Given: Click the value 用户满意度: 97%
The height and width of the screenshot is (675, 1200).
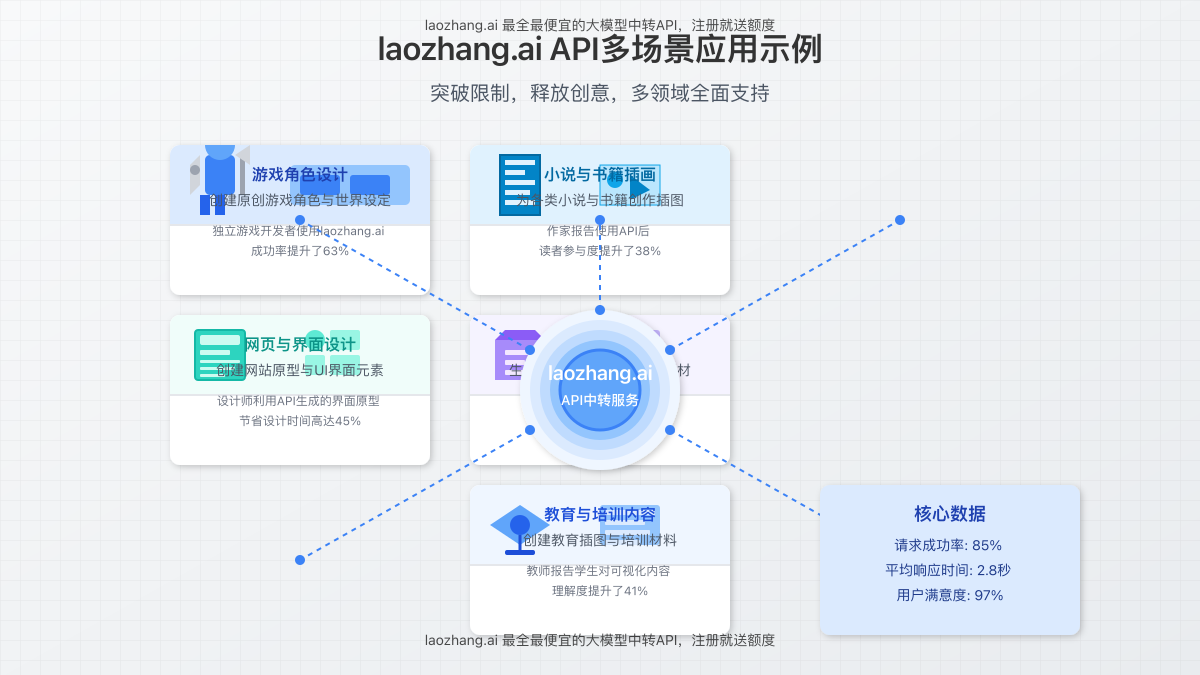Looking at the screenshot, I should coord(950,596).
